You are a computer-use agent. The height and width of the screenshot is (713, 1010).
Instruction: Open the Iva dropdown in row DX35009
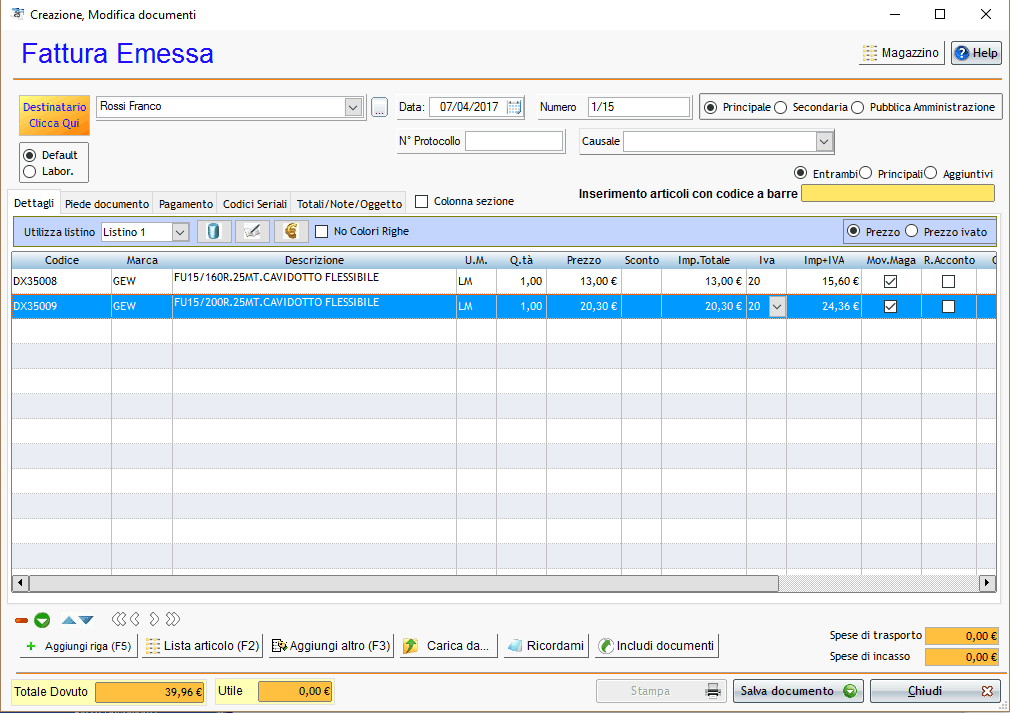[x=777, y=307]
